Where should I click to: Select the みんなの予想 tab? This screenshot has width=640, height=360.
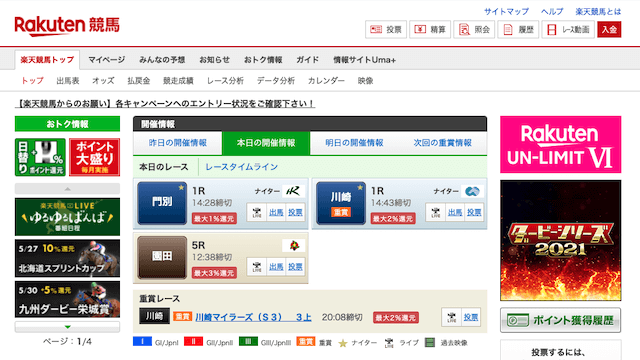coord(162,60)
